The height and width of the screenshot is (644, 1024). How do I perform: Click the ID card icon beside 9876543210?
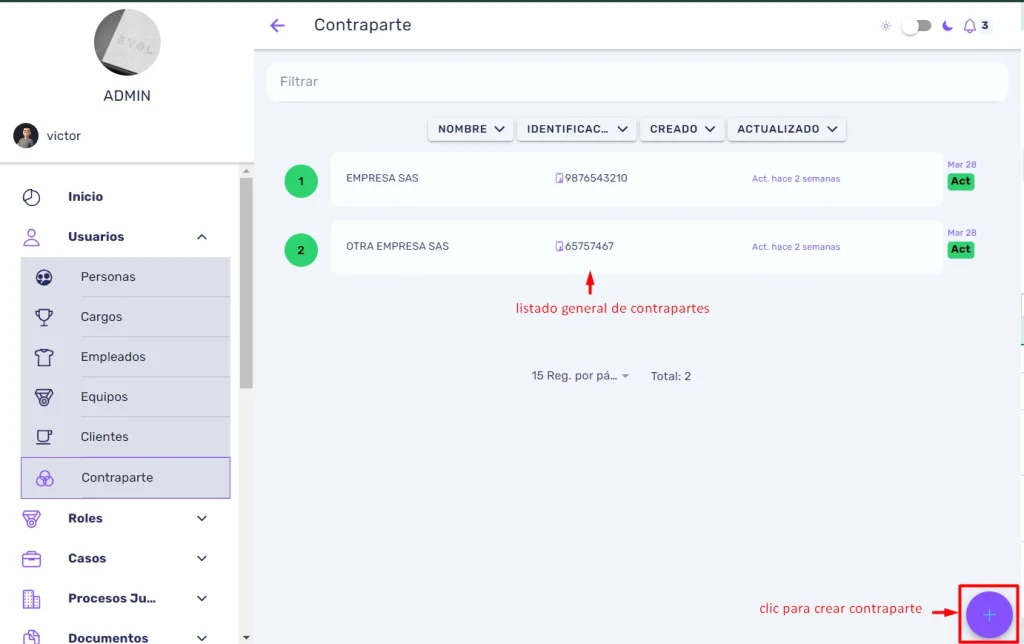point(559,178)
